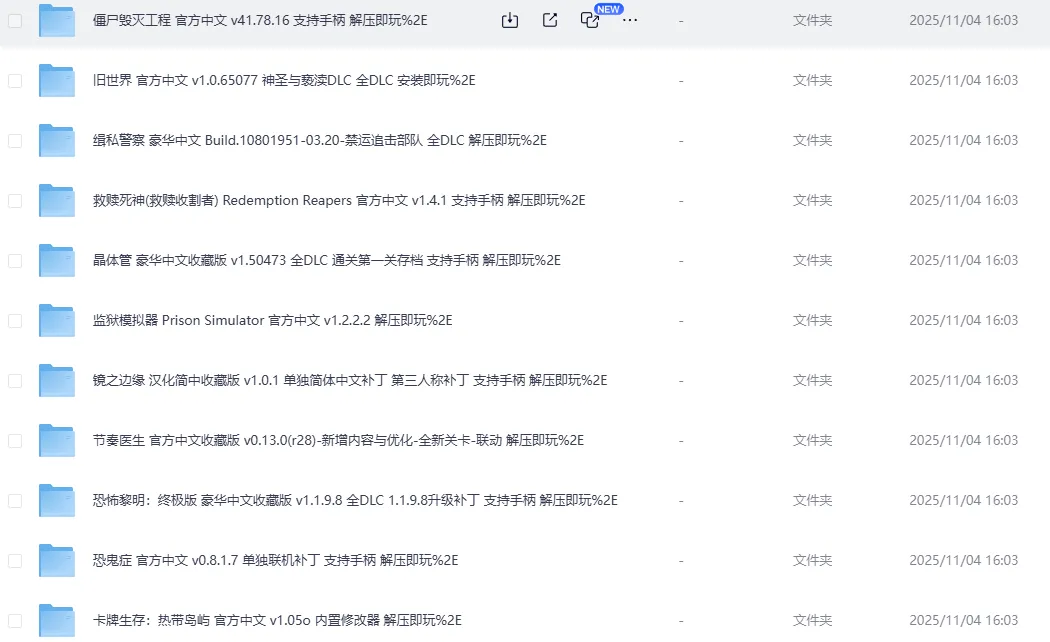Open folder 救赎死神 Redemption Reapers v1.4.1
The image size is (1050, 642).
click(339, 200)
